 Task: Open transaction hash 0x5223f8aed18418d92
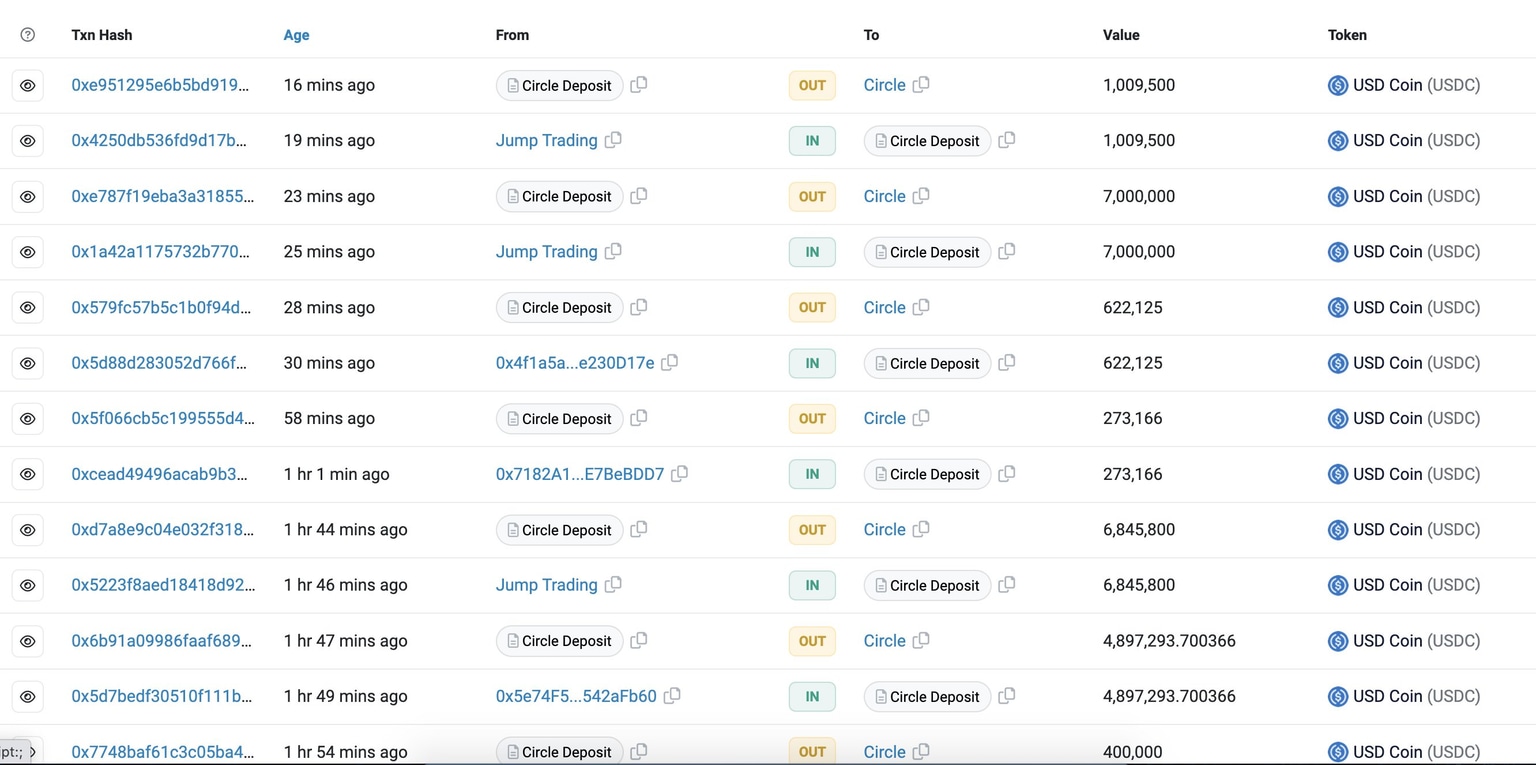tap(163, 585)
